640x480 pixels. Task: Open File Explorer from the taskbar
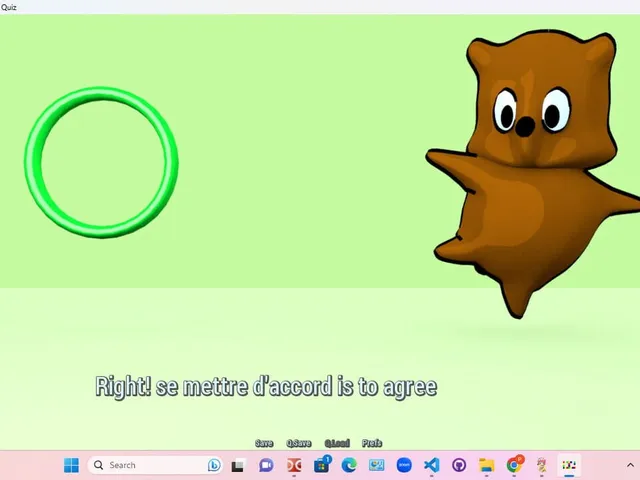[x=487, y=465]
